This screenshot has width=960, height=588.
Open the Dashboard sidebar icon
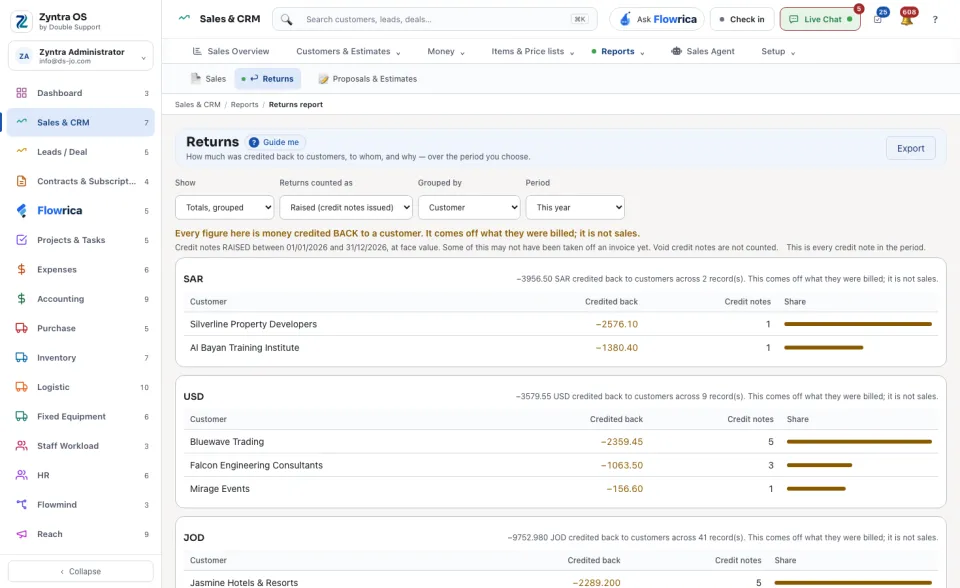(x=21, y=93)
